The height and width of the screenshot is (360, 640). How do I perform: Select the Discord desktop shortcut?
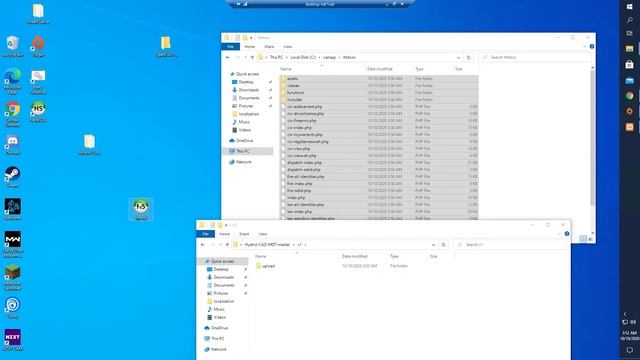[13, 144]
